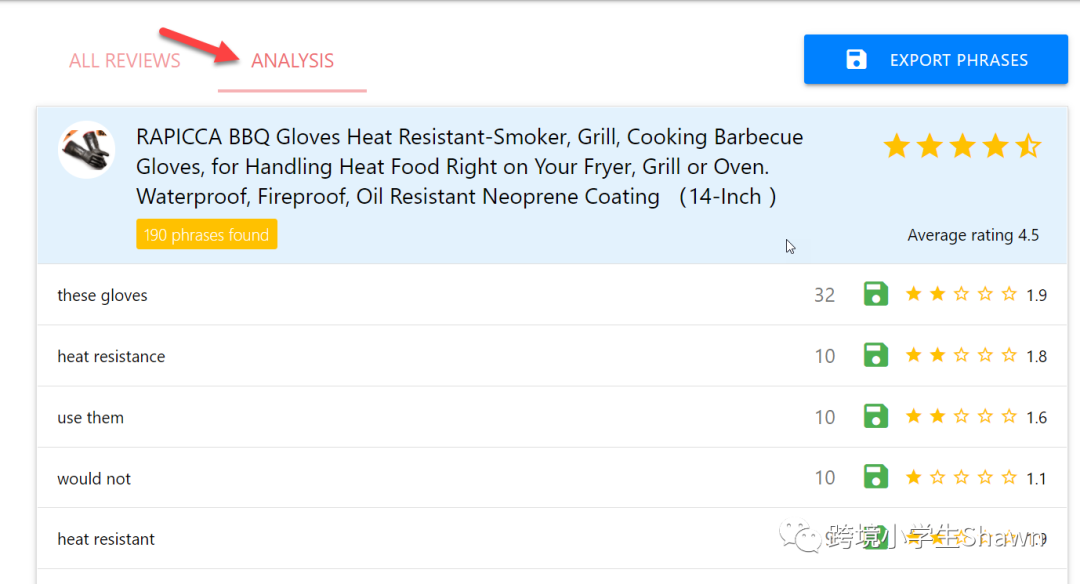Viewport: 1080px width, 584px height.
Task: Switch to the All Reviews tab
Action: (x=125, y=61)
